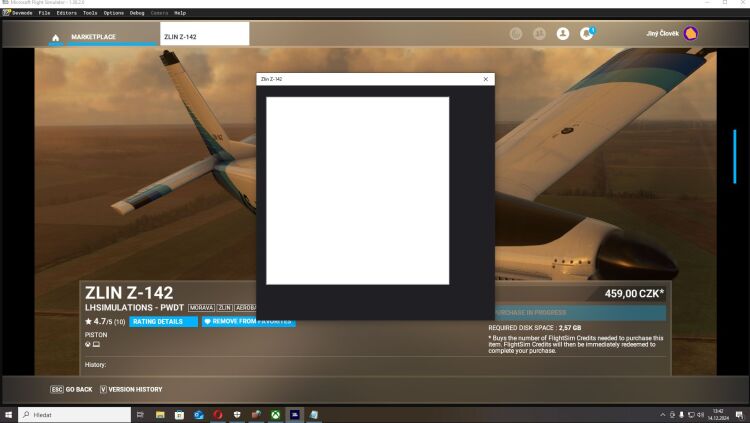Click the blank white panel in the dialog

pos(357,190)
